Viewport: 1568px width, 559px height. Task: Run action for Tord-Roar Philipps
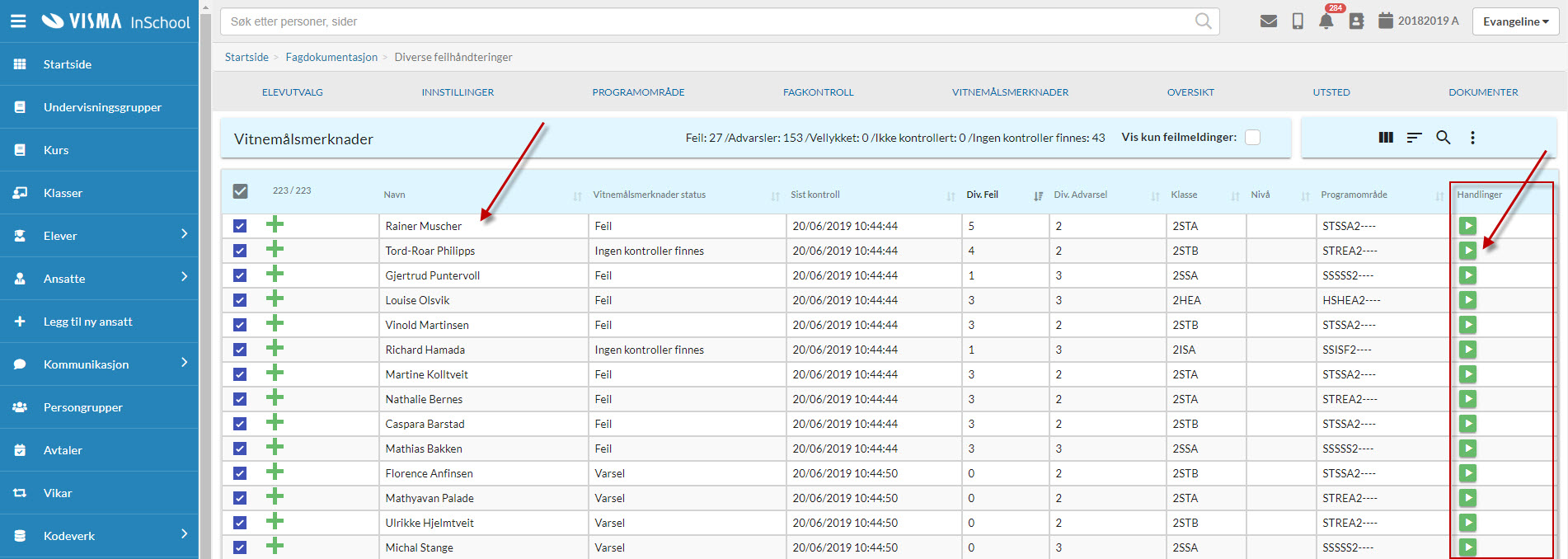(1467, 251)
